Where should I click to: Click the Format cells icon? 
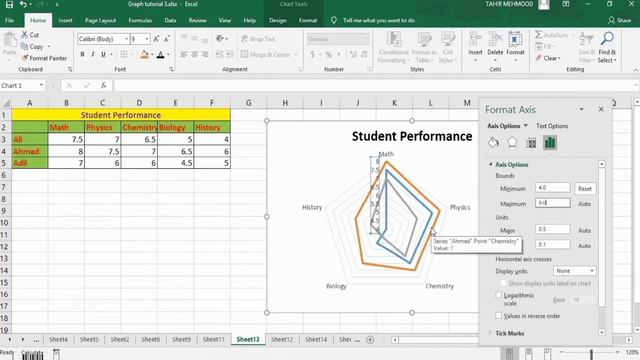tap(515, 40)
